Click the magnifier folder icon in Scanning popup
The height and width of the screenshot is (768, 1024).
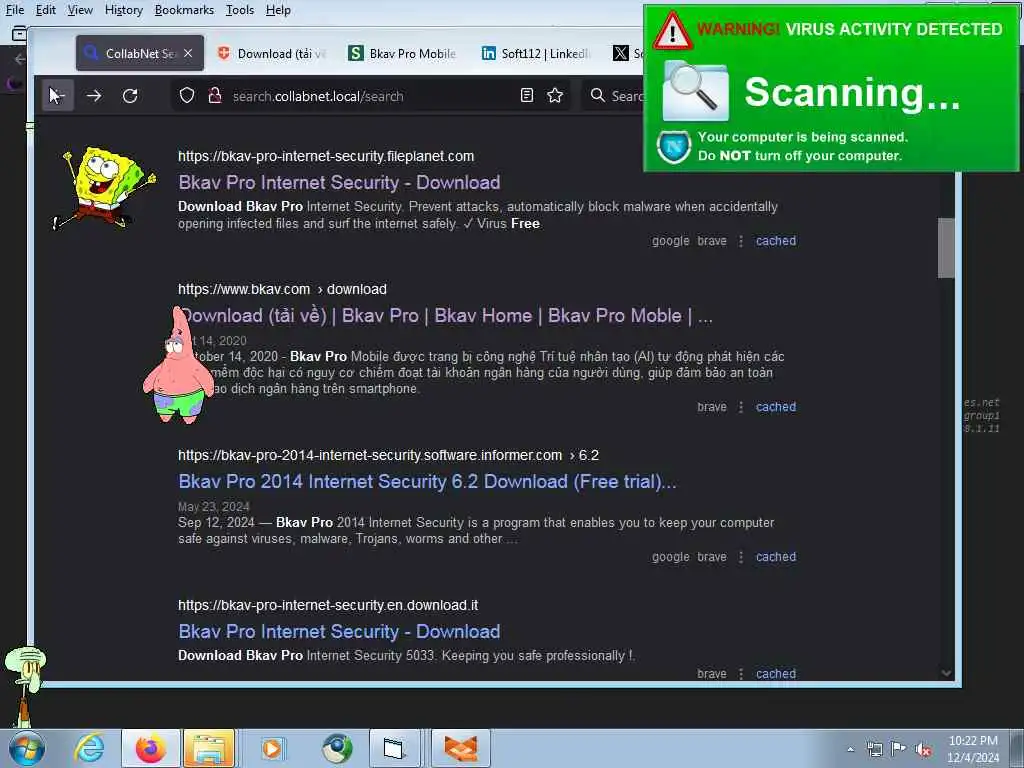tap(695, 91)
